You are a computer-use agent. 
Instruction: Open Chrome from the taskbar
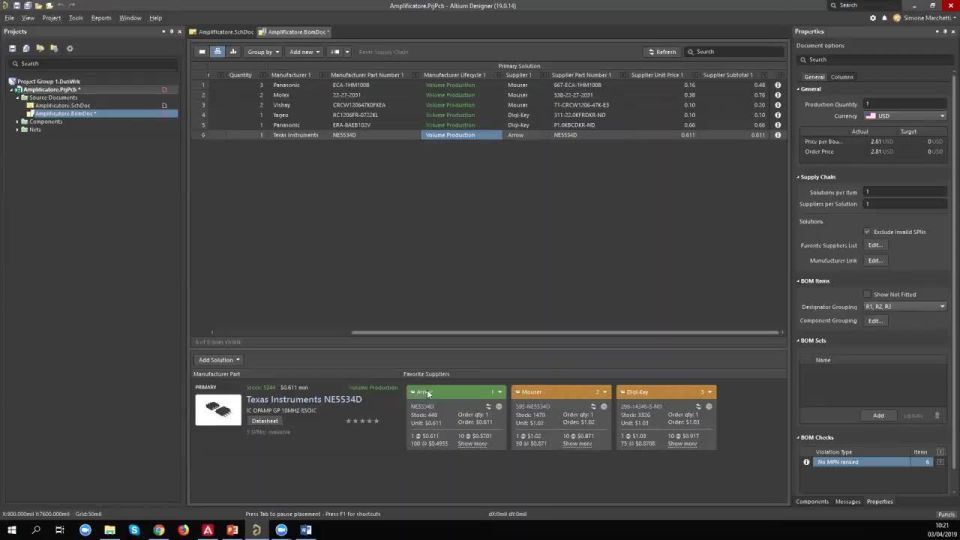click(159, 530)
